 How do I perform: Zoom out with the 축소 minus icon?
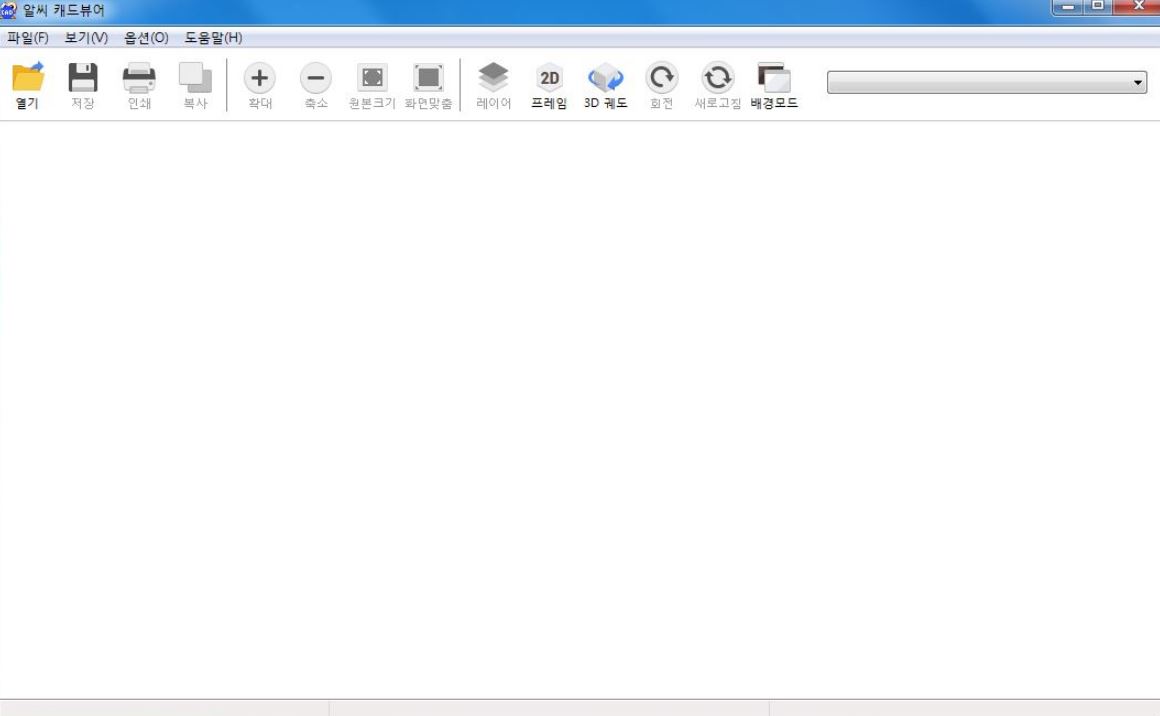tap(316, 77)
